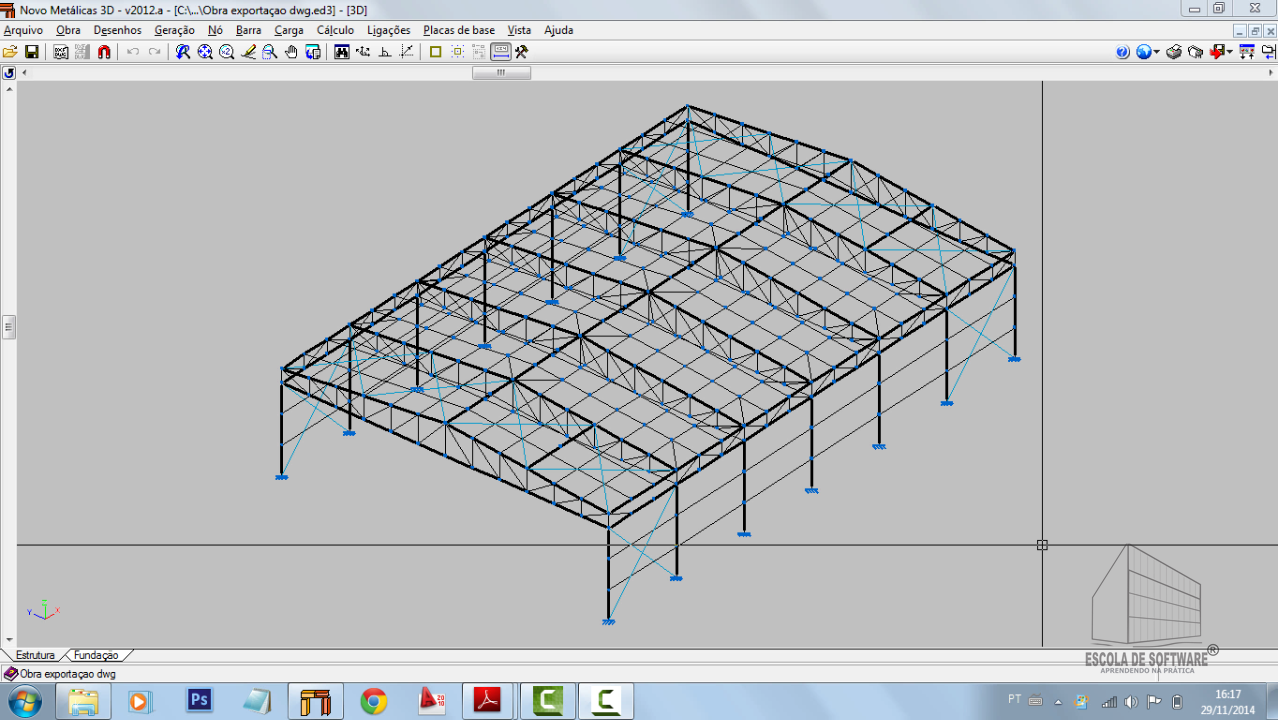Save the project with the floppy disk icon
The width and height of the screenshot is (1278, 720).
coord(32,52)
